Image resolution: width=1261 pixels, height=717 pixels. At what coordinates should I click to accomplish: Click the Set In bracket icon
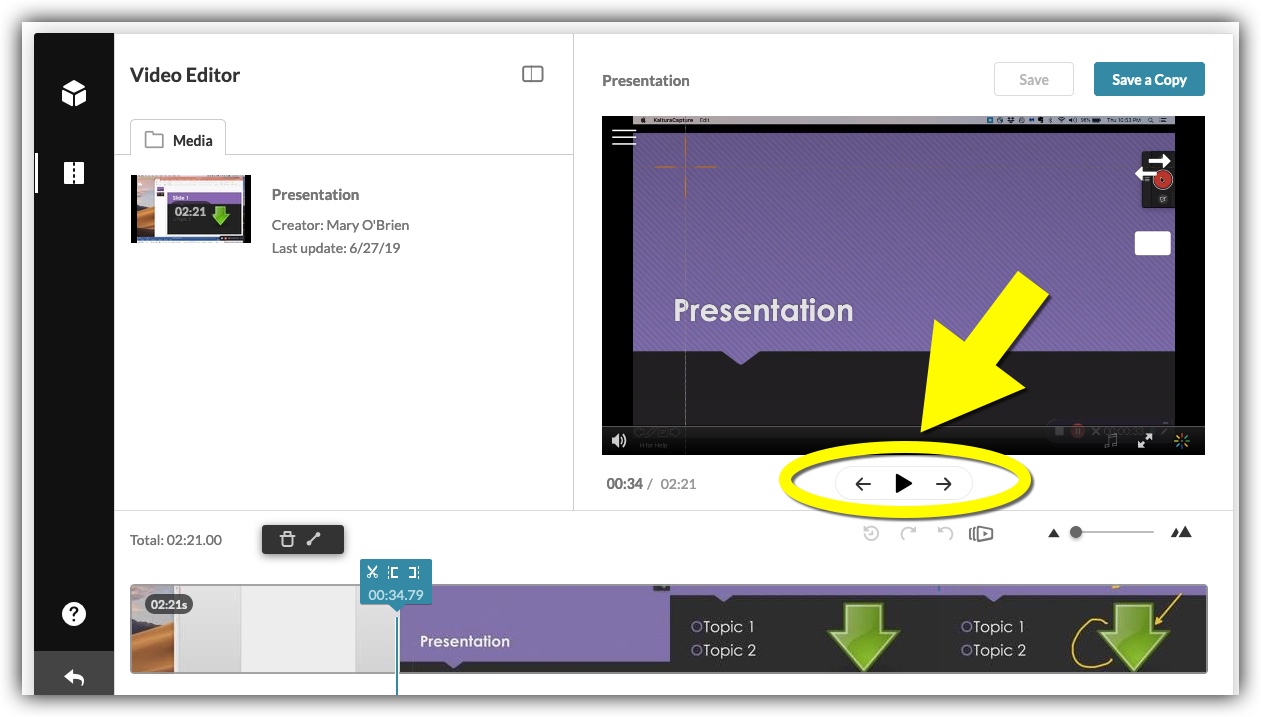pos(394,572)
